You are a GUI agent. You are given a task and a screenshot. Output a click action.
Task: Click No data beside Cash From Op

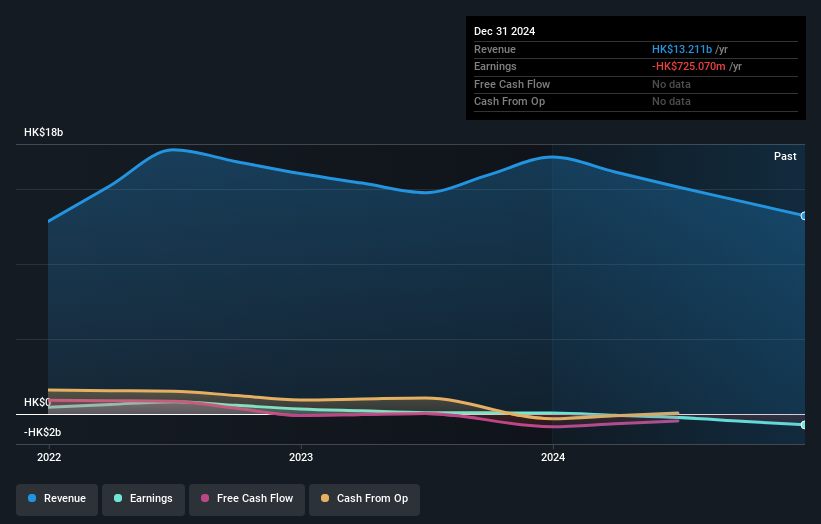click(x=671, y=102)
